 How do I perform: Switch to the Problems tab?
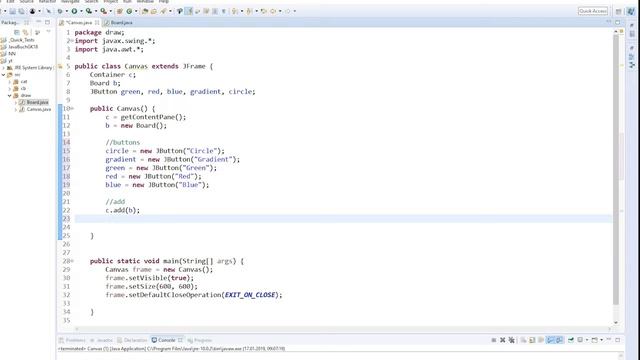[x=72, y=340]
